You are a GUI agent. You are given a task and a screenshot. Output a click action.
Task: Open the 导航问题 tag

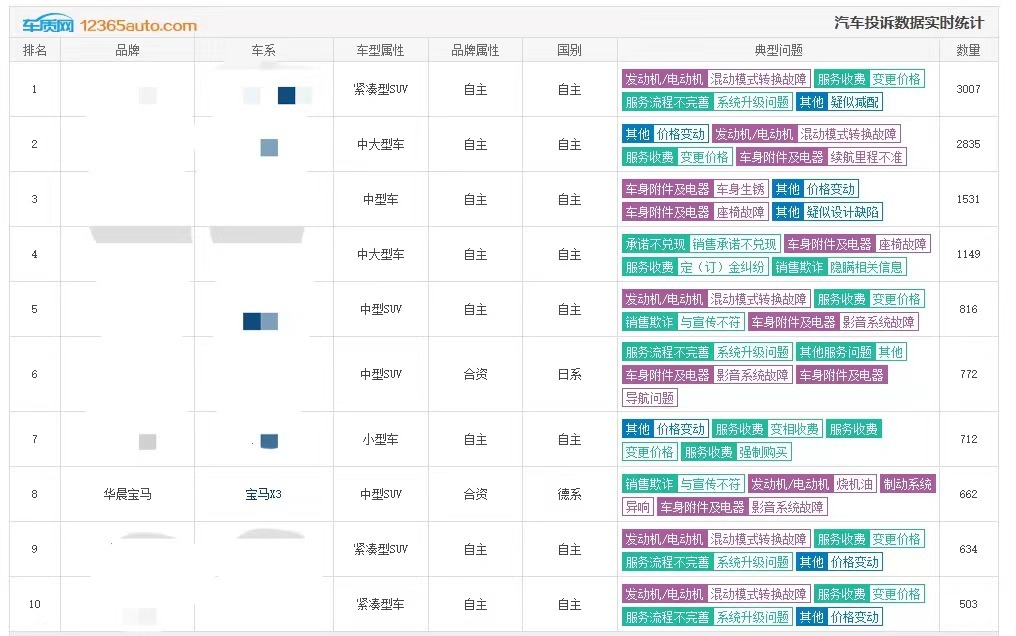coord(650,398)
